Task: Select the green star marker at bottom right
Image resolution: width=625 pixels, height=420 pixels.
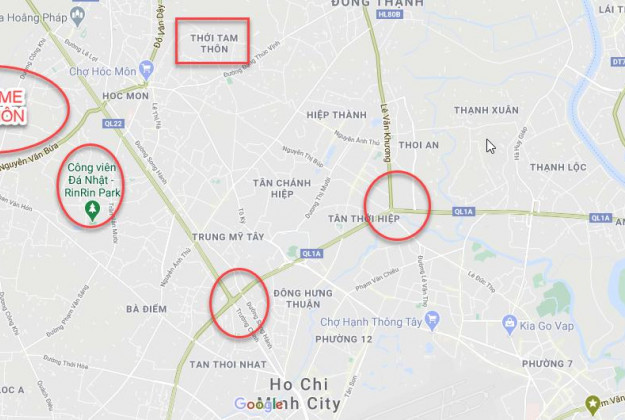Action: pyautogui.click(x=593, y=404)
